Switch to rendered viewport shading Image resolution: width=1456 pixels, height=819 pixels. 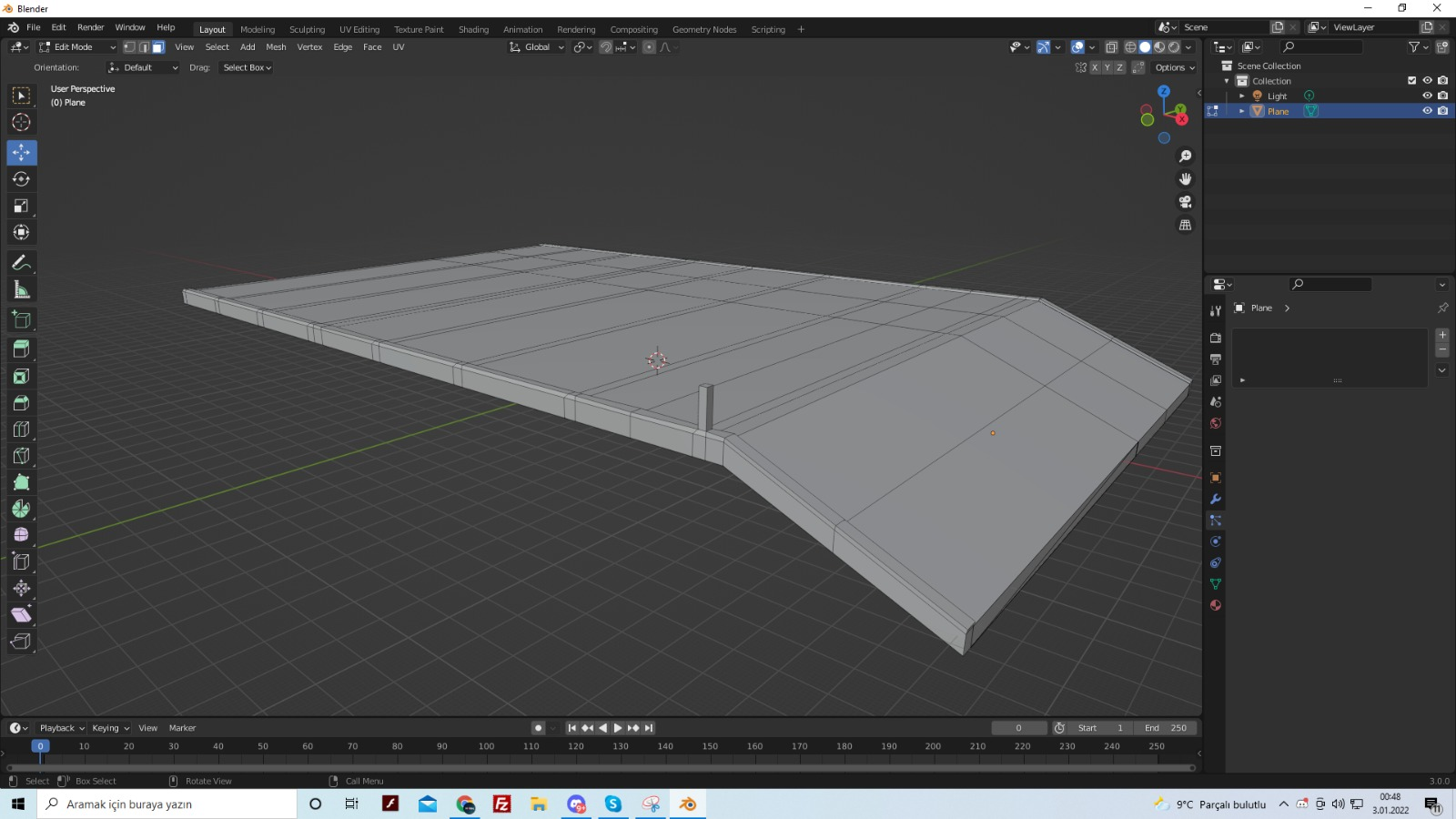click(x=1174, y=47)
